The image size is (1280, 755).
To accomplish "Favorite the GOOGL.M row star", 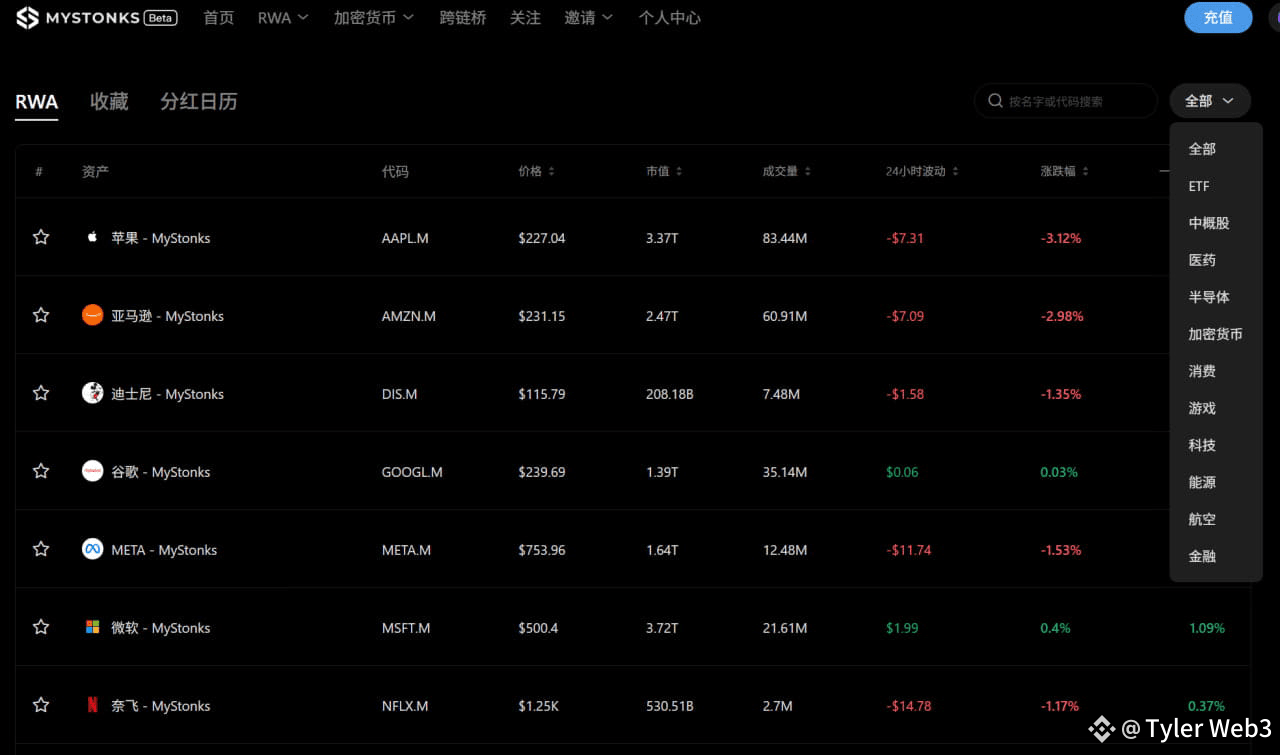I will pos(41,471).
